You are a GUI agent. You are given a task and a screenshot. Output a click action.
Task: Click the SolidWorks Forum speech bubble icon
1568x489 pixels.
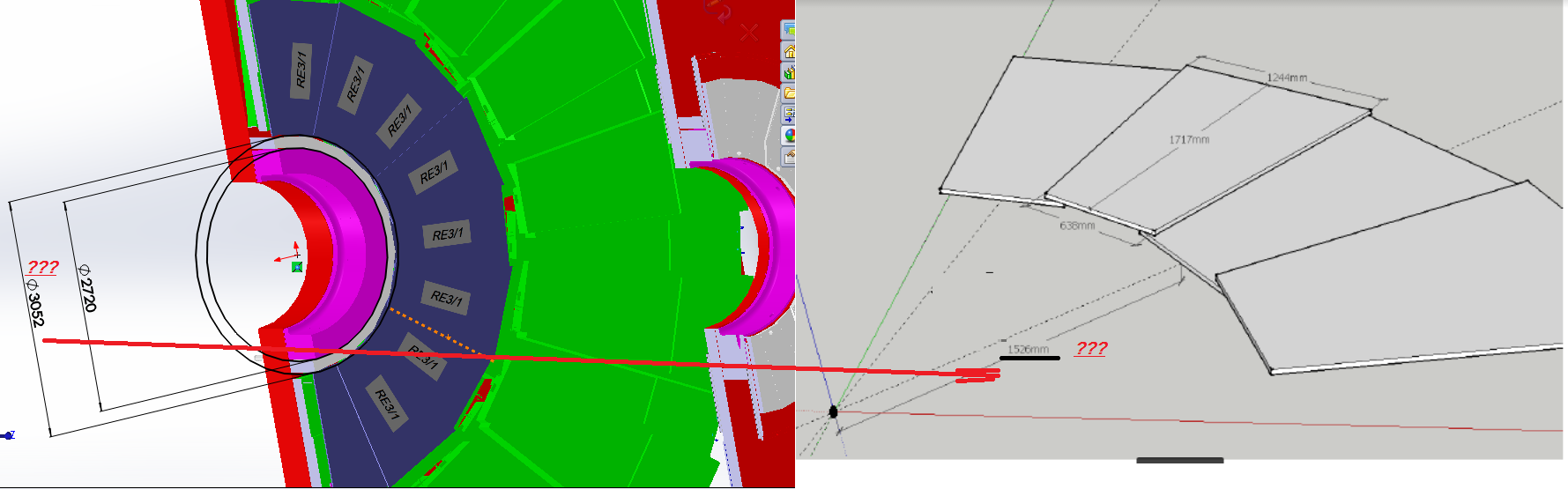(789, 30)
